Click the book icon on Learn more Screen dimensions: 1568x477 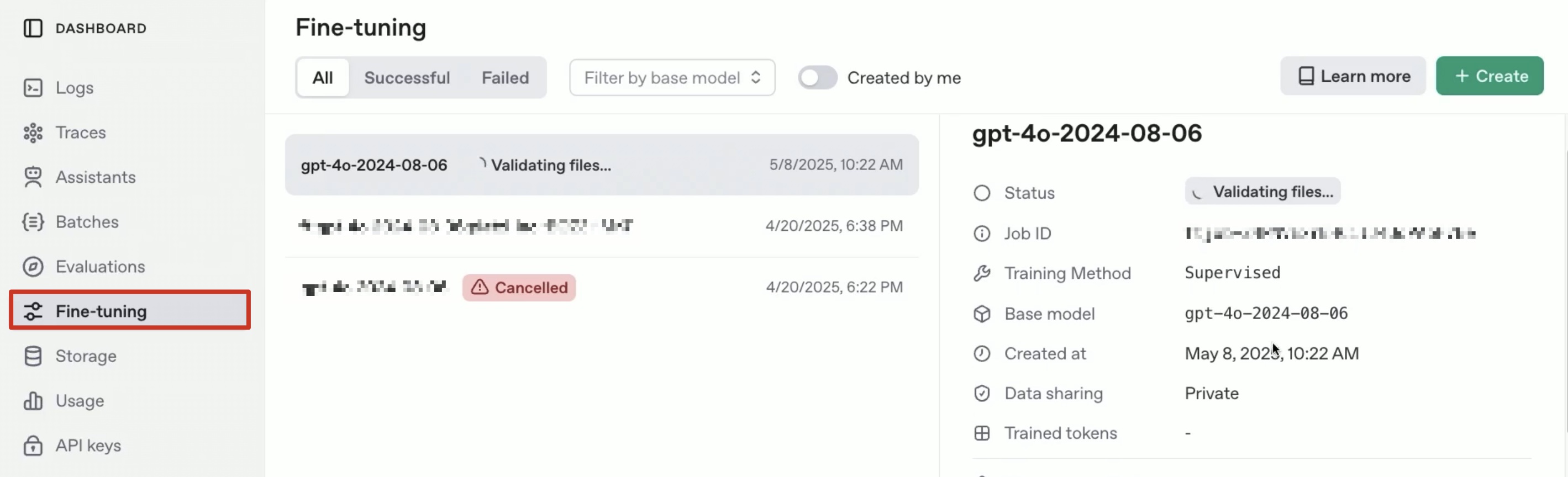coord(1306,76)
